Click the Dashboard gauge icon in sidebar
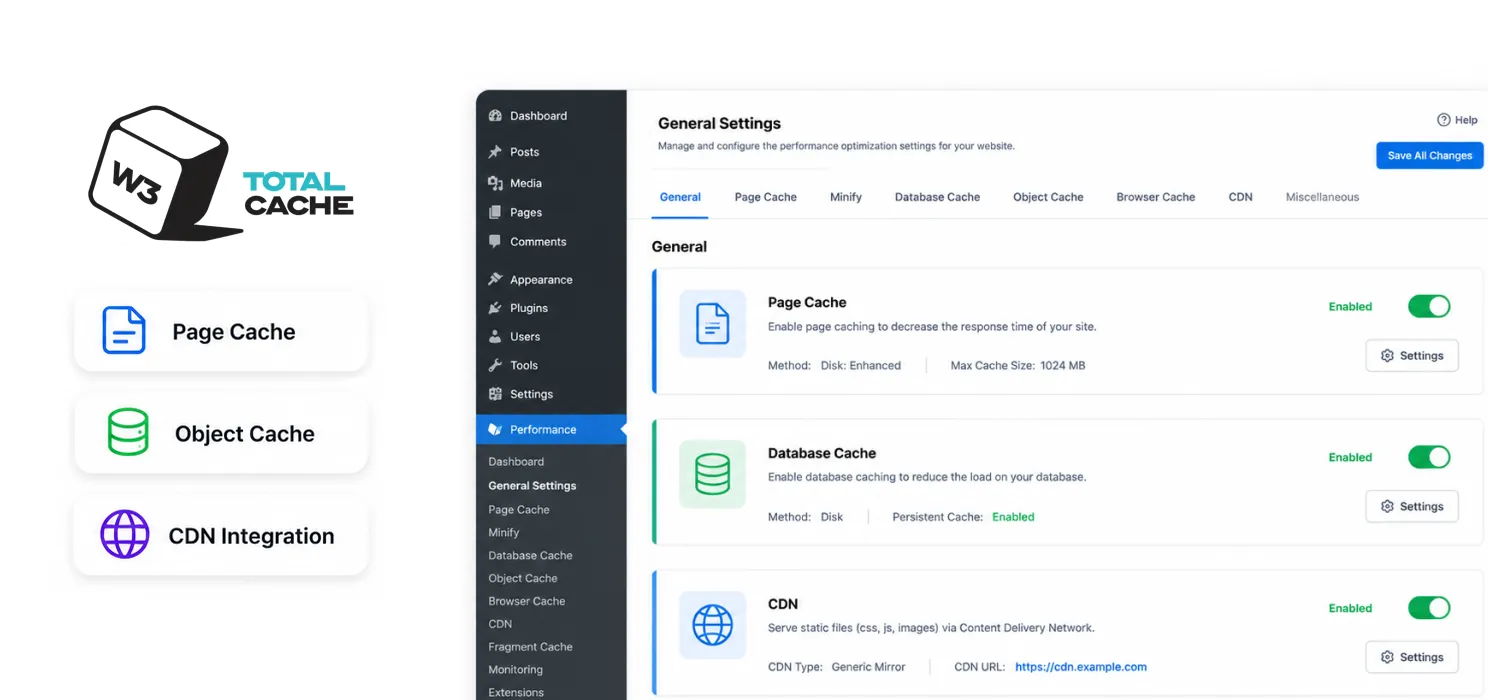 495,116
